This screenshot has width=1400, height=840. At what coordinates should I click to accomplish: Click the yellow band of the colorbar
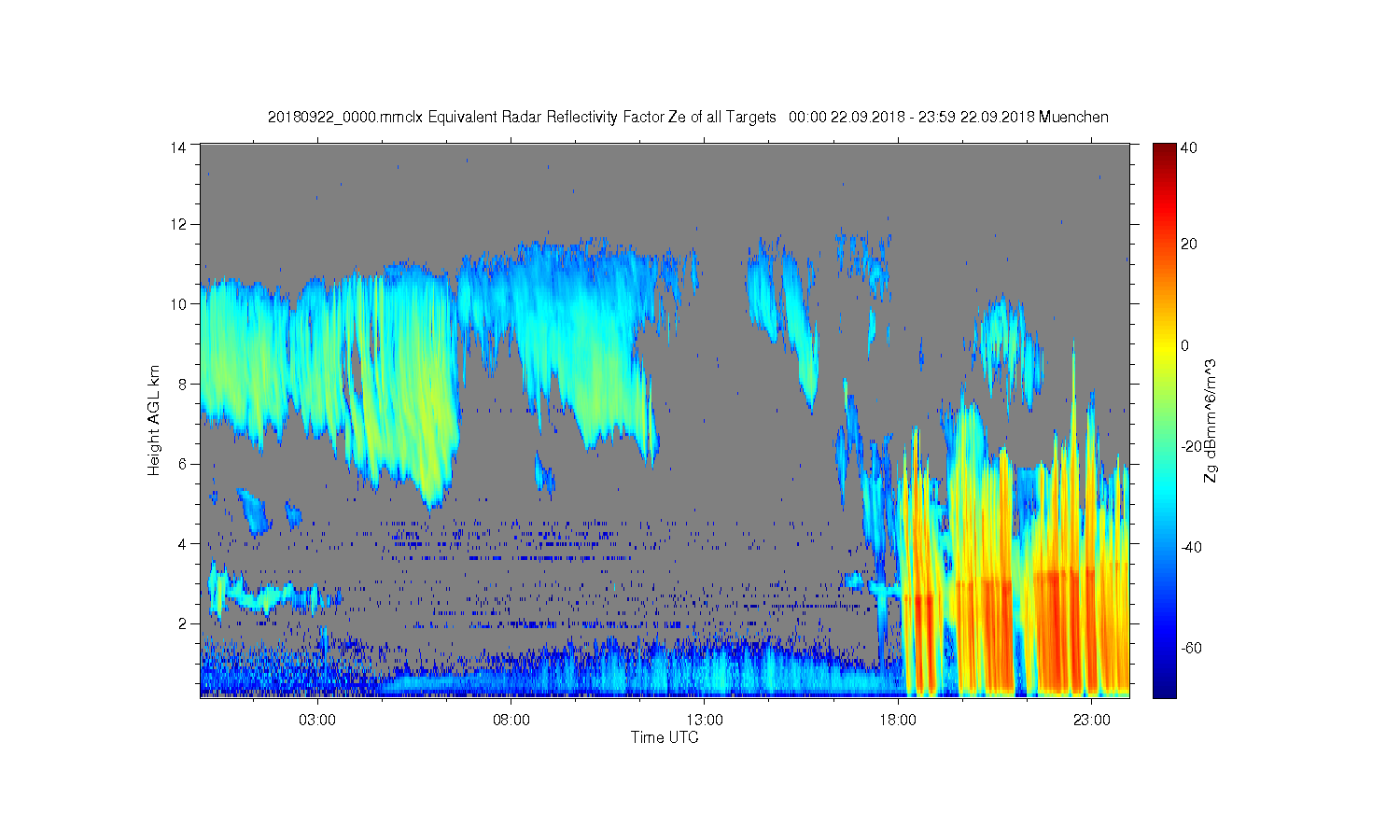pos(1164,350)
